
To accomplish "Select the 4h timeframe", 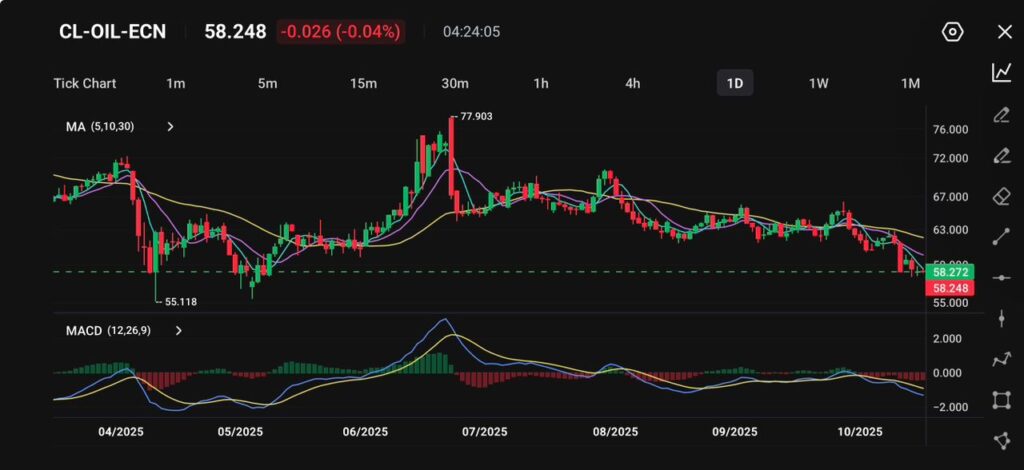I will (x=632, y=83).
